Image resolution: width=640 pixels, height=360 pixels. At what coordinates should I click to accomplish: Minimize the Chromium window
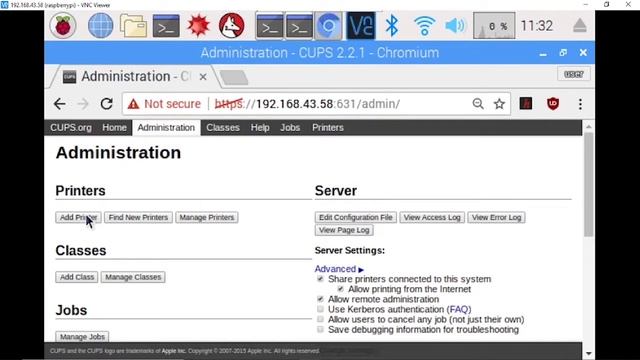coord(543,53)
